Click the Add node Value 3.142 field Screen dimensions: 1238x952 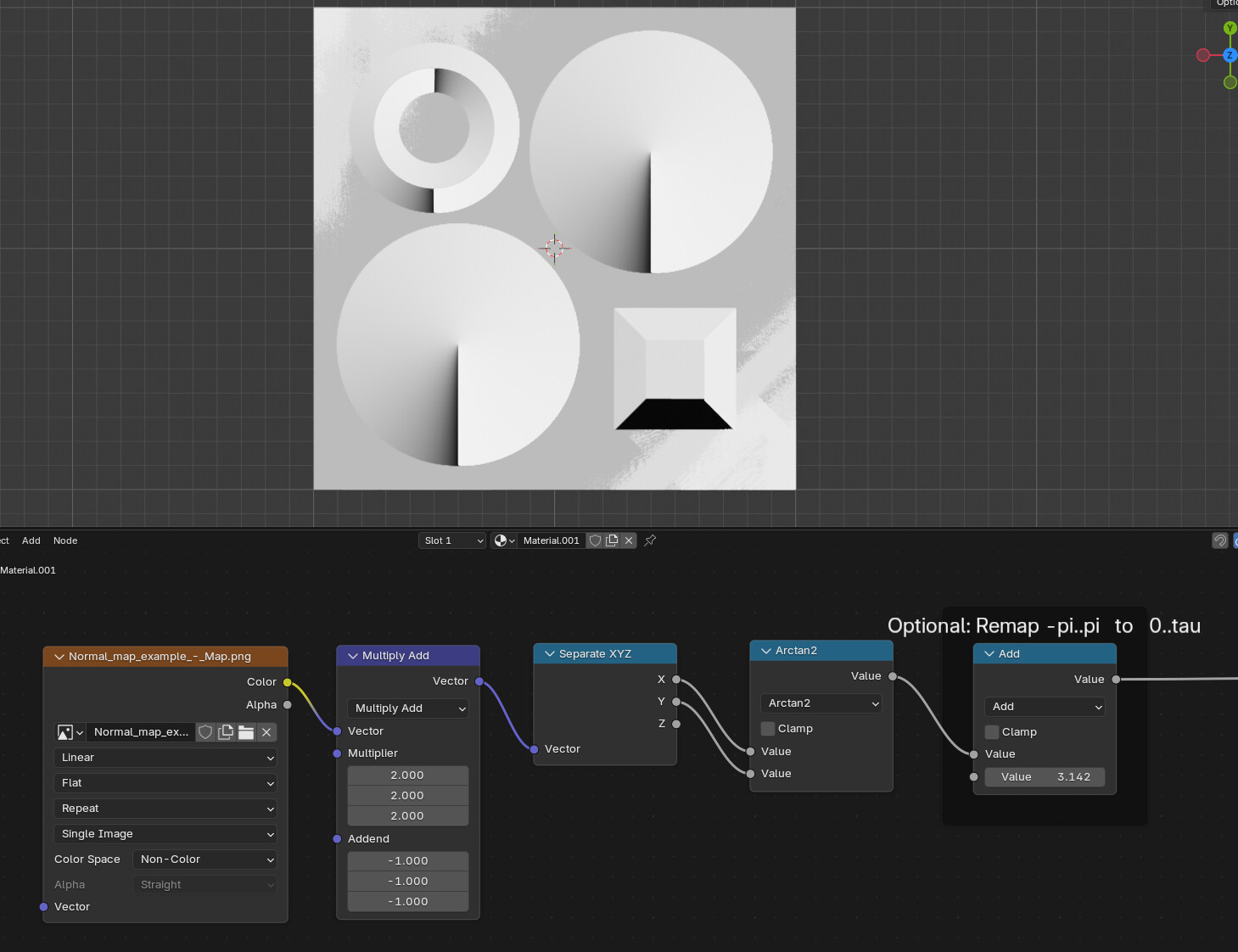pos(1045,777)
